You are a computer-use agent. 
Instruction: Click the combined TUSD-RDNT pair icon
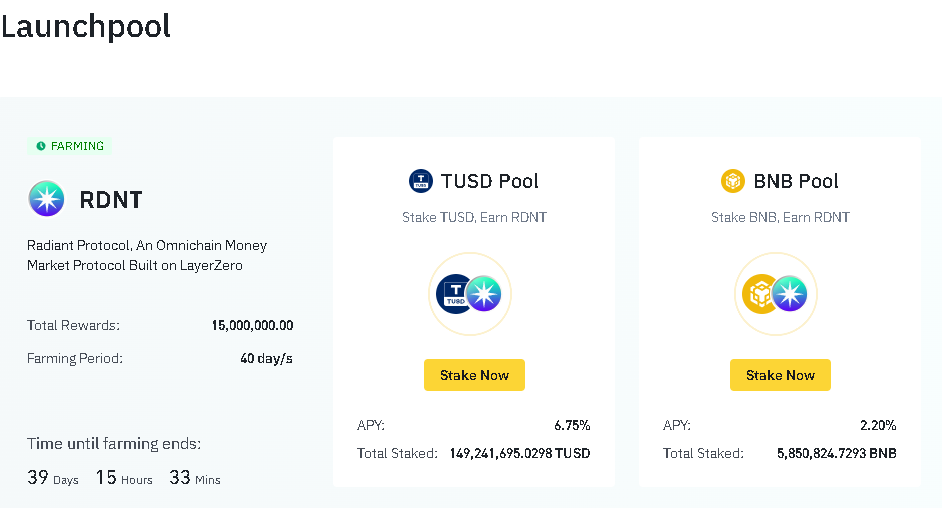[x=470, y=294]
